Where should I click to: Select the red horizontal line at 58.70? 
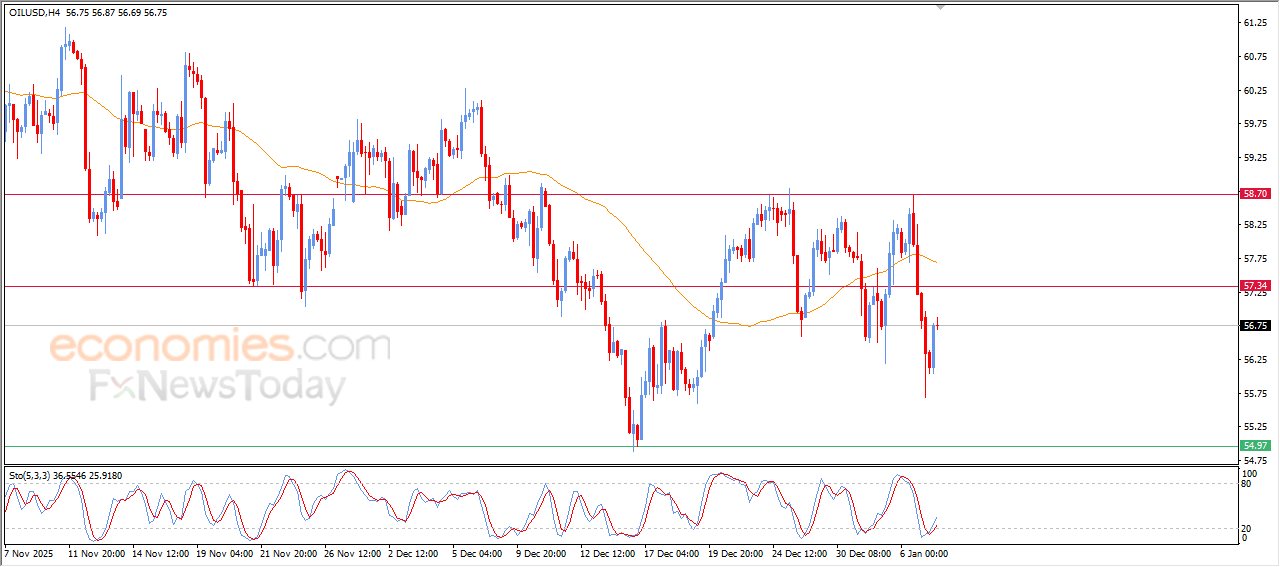coord(620,194)
